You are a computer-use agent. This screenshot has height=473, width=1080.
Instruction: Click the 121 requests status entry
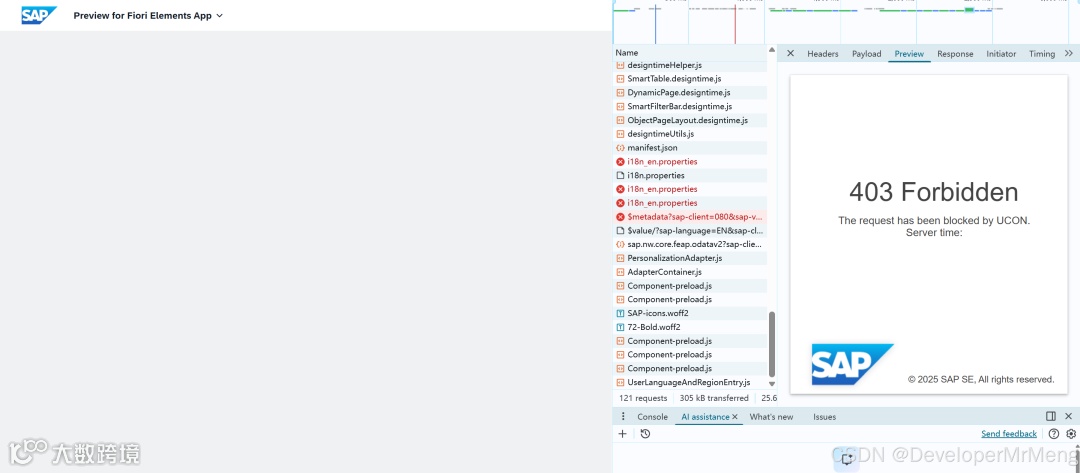[643, 398]
